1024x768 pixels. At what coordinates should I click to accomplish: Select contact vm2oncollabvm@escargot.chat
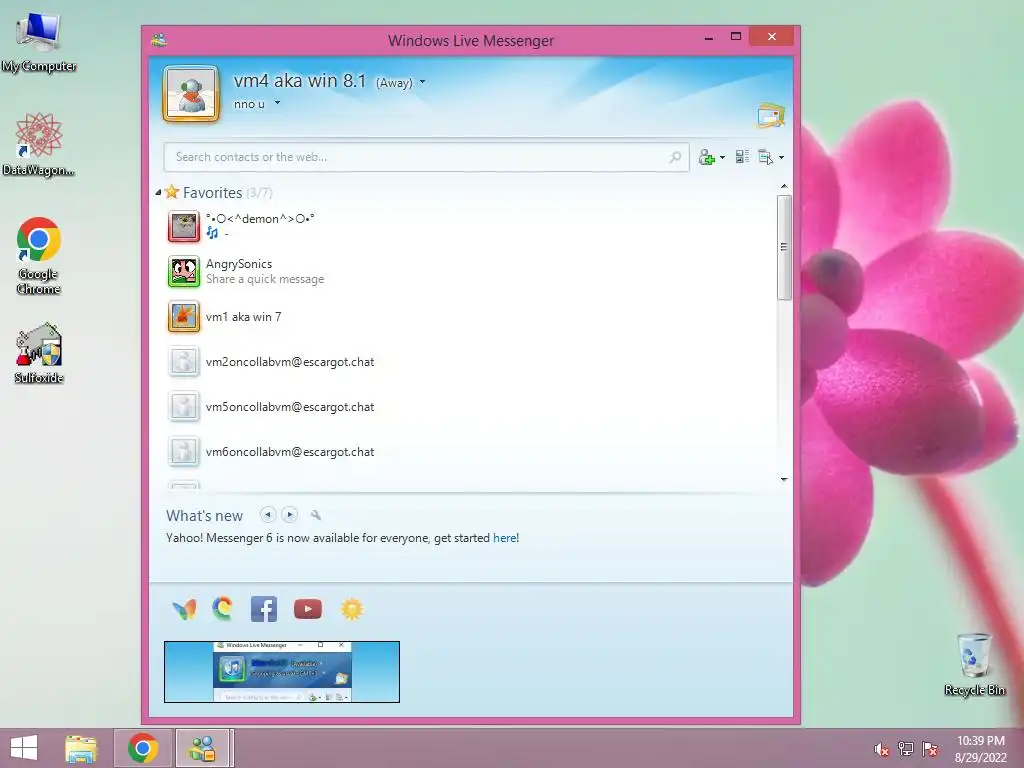click(290, 362)
